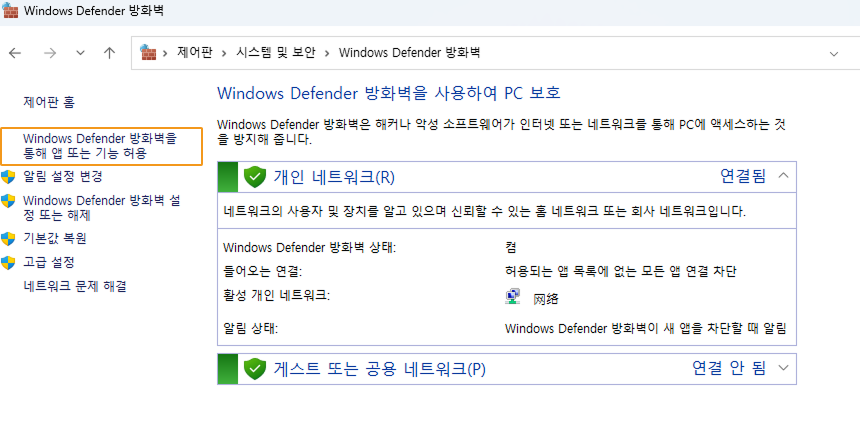Expand the chevron after 시스템 및 보안

pyautogui.click(x=327, y=53)
